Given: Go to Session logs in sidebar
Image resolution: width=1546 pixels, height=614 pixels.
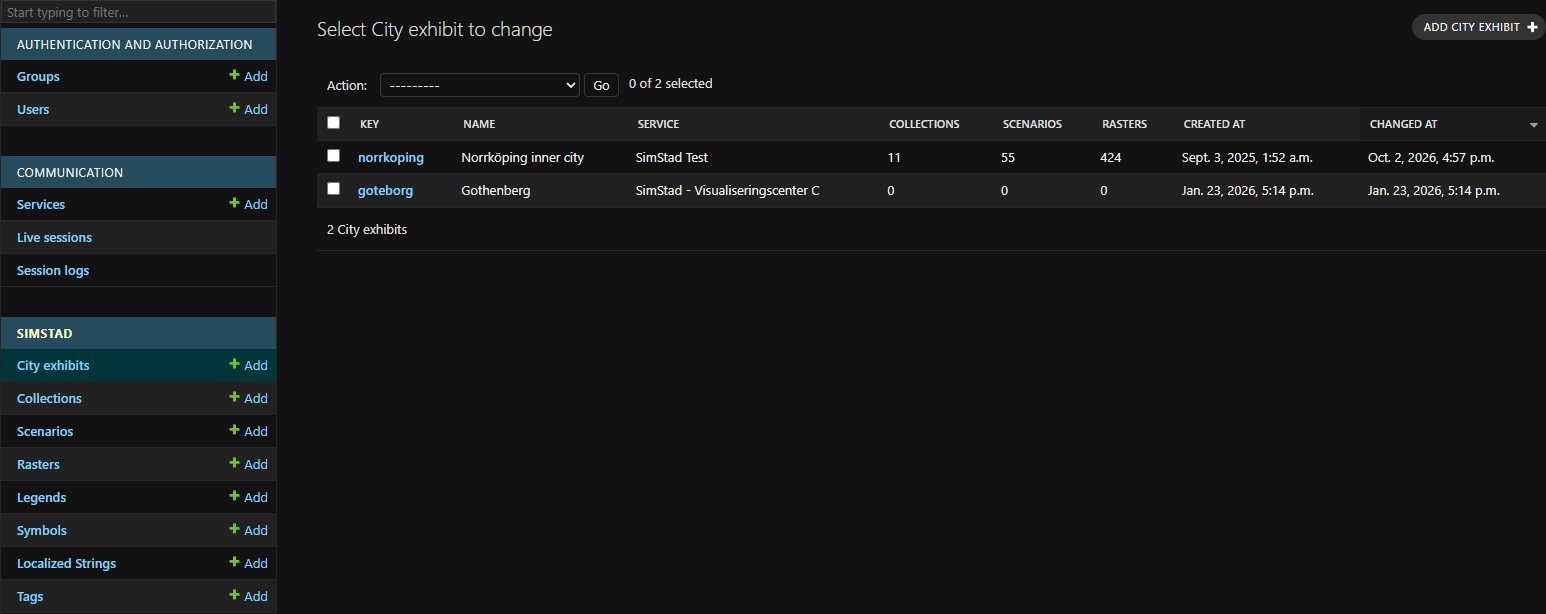Looking at the screenshot, I should point(53,271).
